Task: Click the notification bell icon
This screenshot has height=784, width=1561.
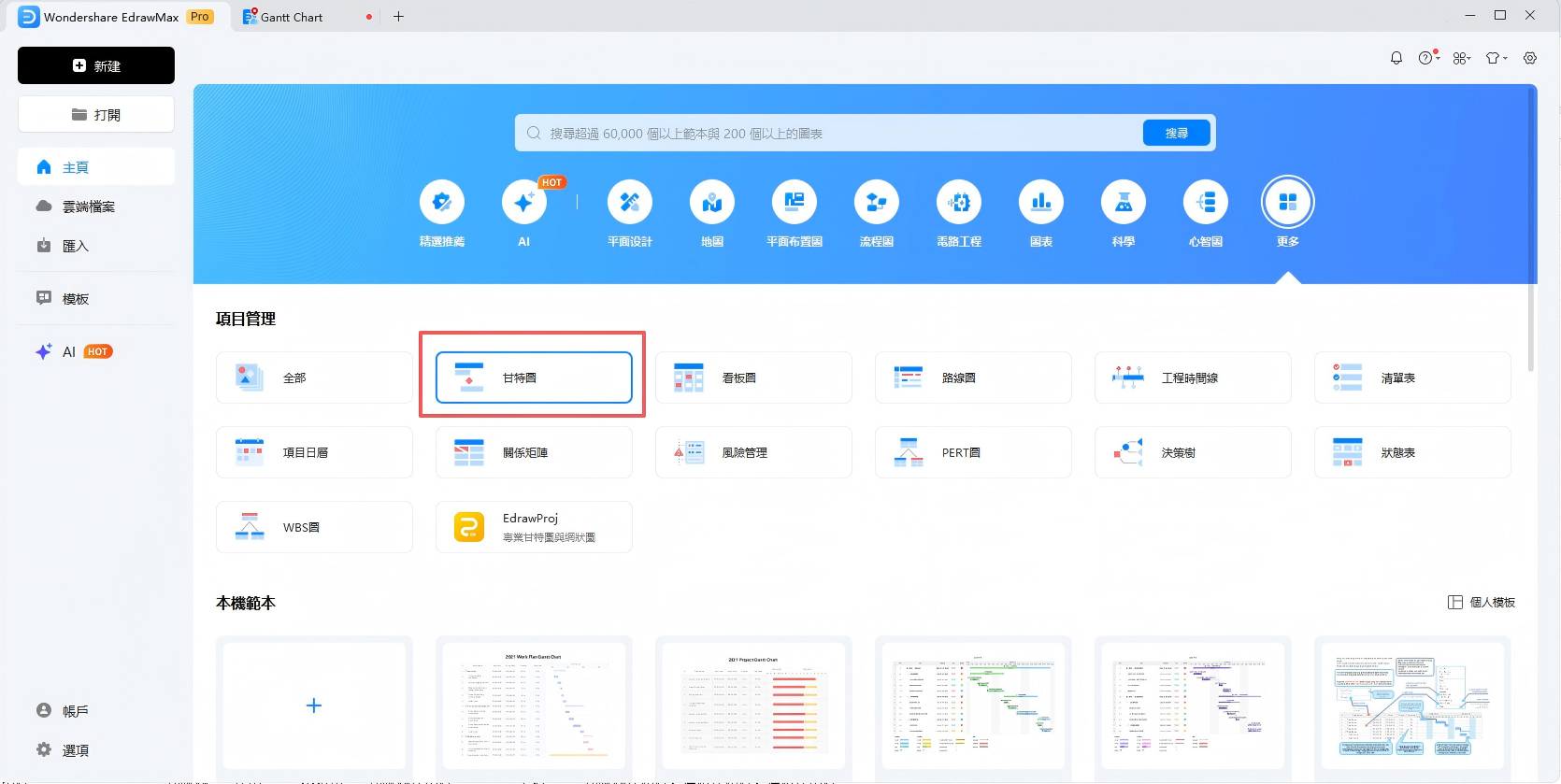Action: pos(1396,58)
